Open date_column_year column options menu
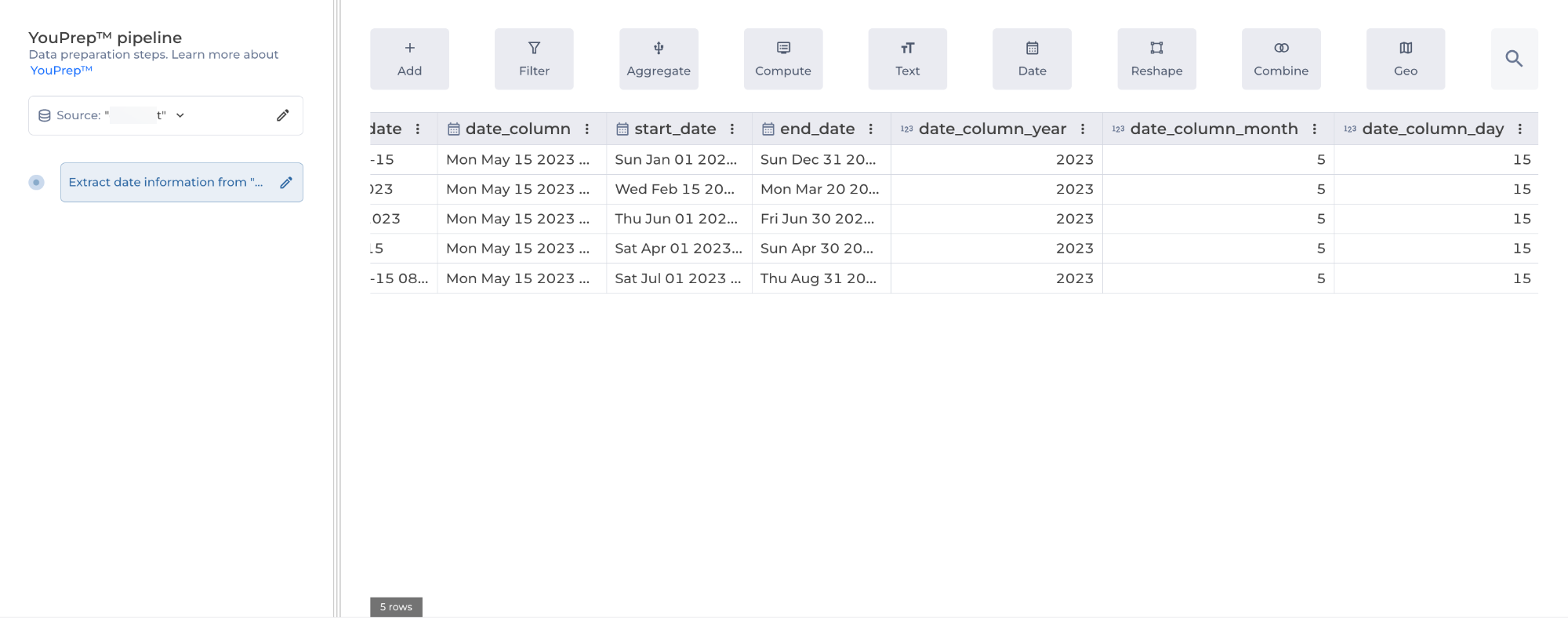 [x=1083, y=129]
